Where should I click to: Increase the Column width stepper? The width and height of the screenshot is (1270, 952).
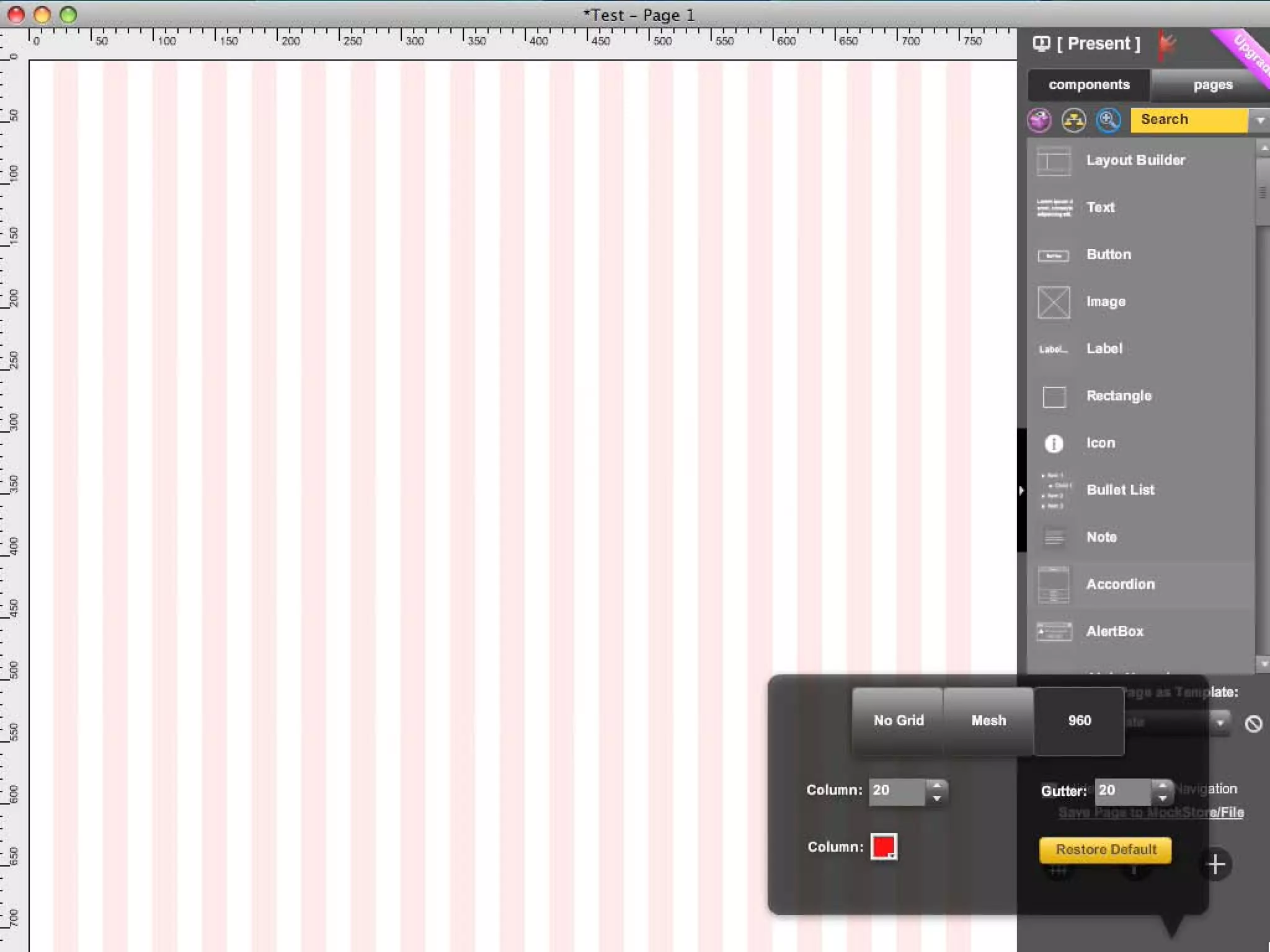[937, 785]
